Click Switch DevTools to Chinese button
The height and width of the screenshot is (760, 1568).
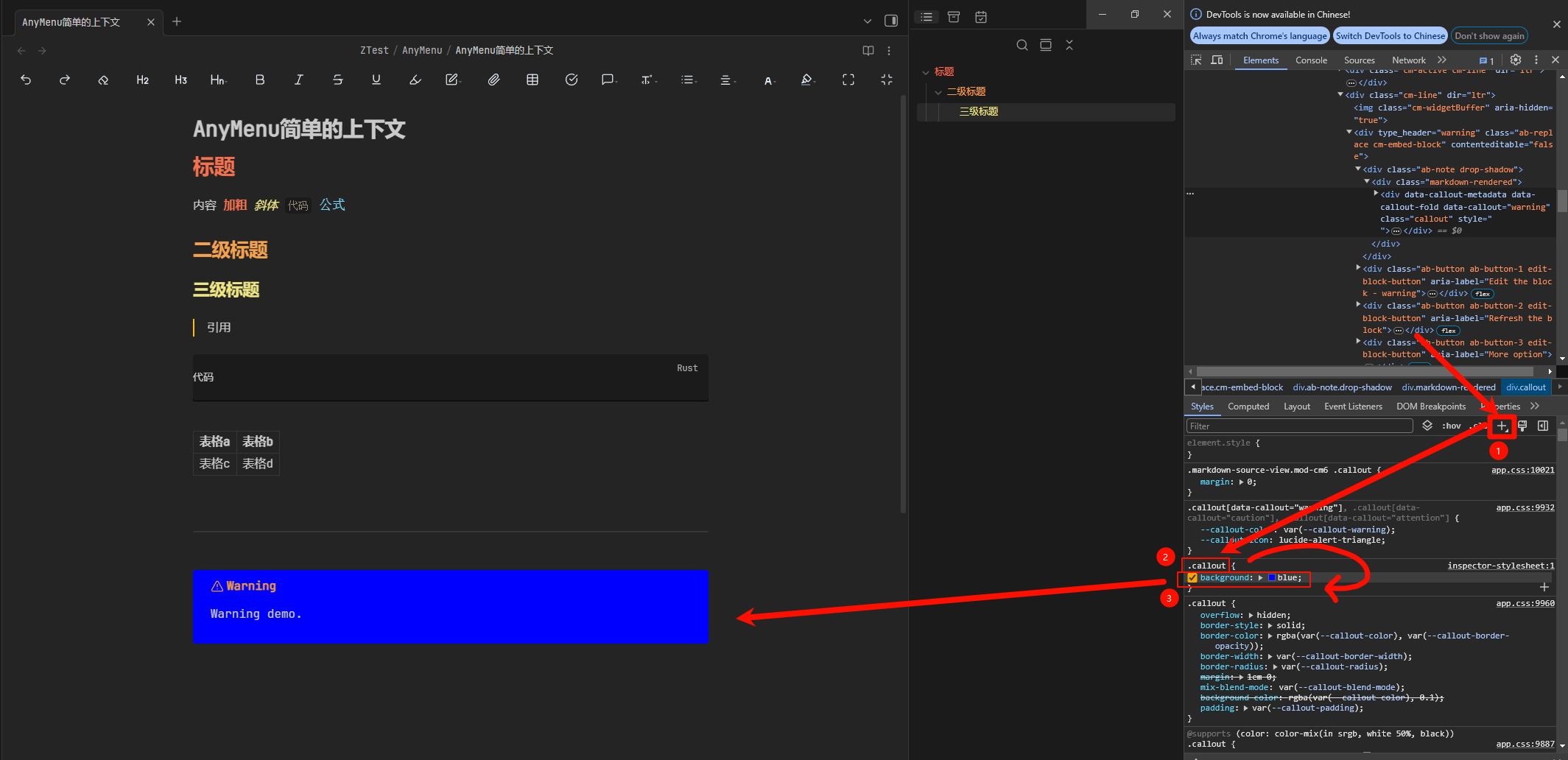click(x=1390, y=35)
